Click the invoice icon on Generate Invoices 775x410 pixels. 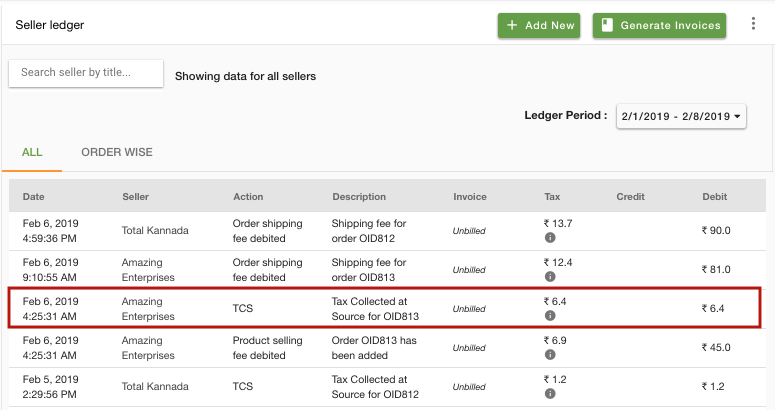click(607, 25)
